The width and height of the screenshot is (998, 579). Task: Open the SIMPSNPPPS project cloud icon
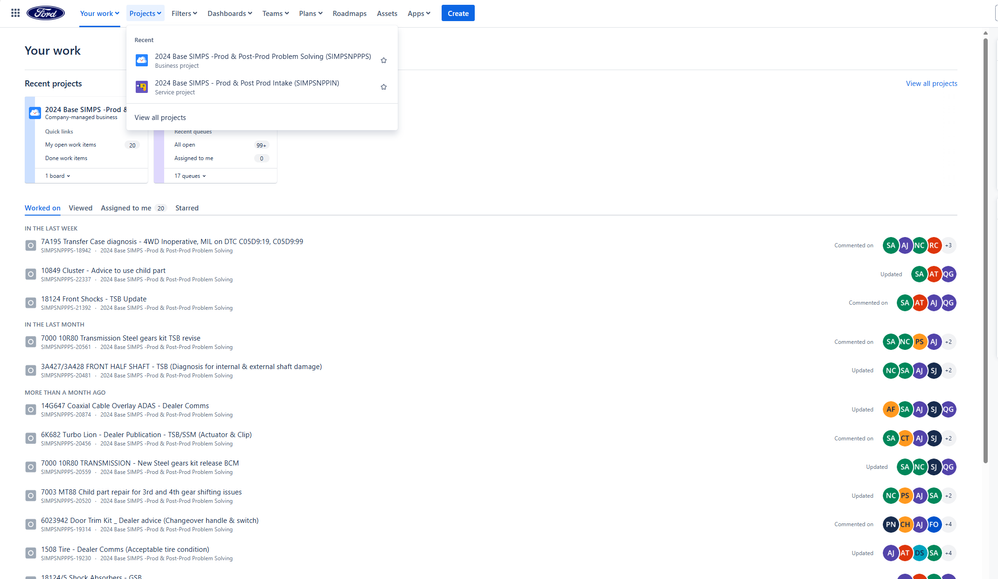click(x=142, y=60)
